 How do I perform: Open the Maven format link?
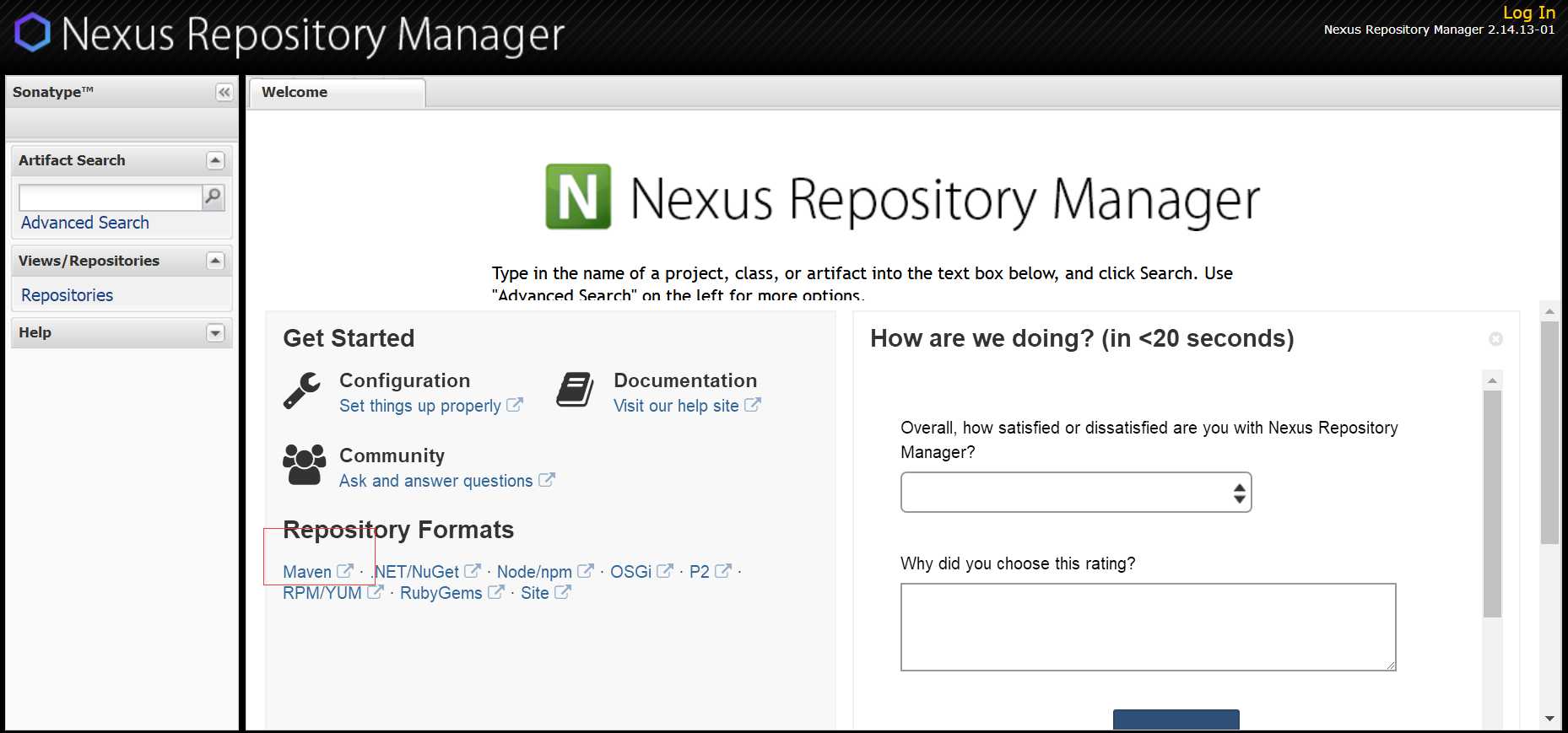(x=307, y=572)
